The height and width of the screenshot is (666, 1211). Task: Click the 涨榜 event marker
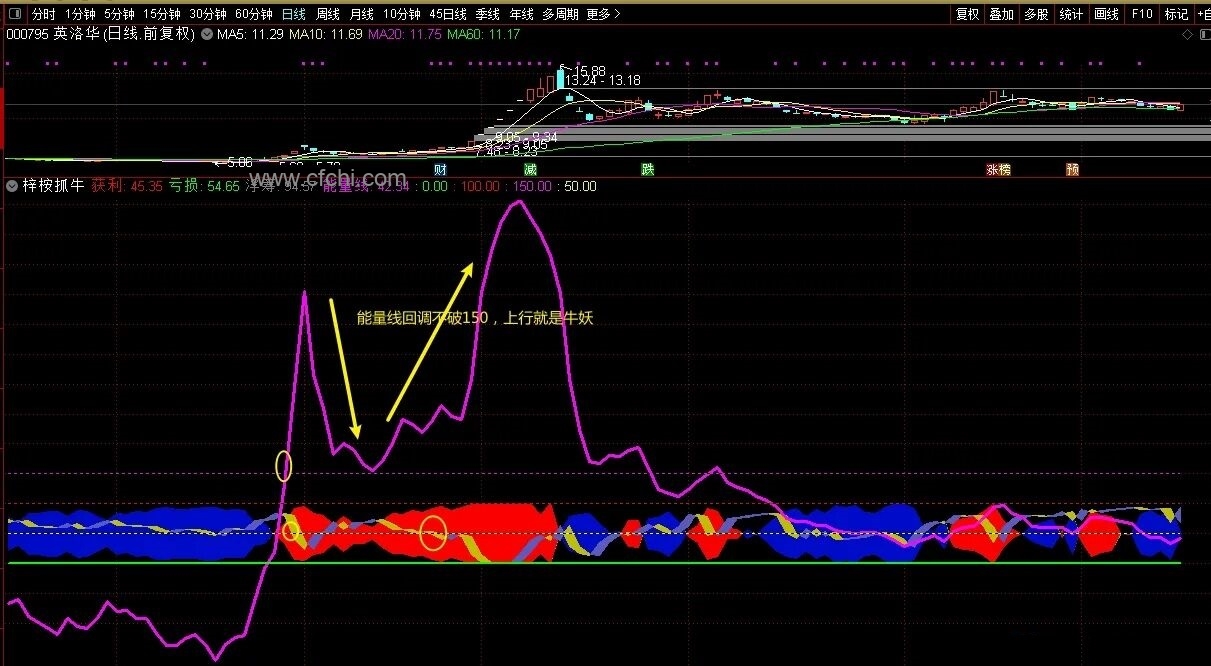click(998, 169)
